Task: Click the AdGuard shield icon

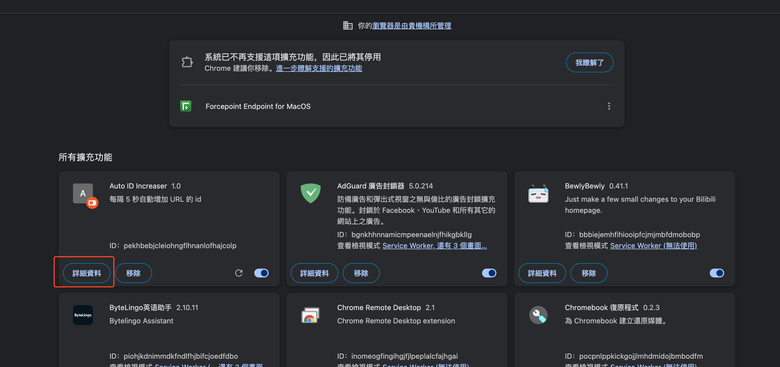Action: click(310, 193)
